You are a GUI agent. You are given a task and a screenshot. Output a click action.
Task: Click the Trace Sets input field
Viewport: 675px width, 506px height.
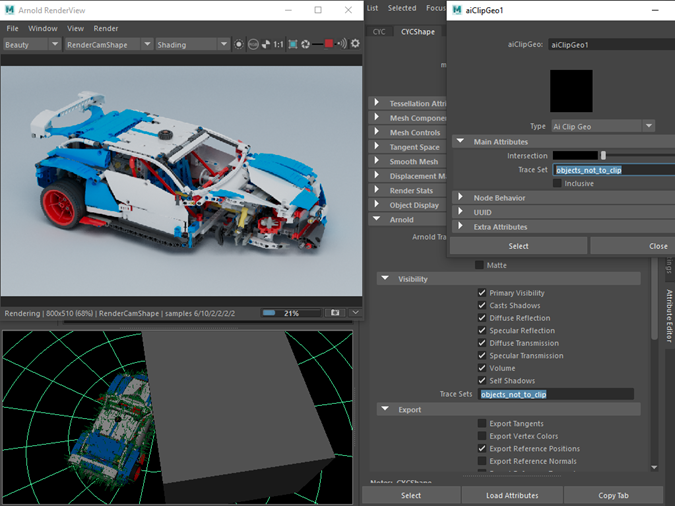[x=556, y=394]
